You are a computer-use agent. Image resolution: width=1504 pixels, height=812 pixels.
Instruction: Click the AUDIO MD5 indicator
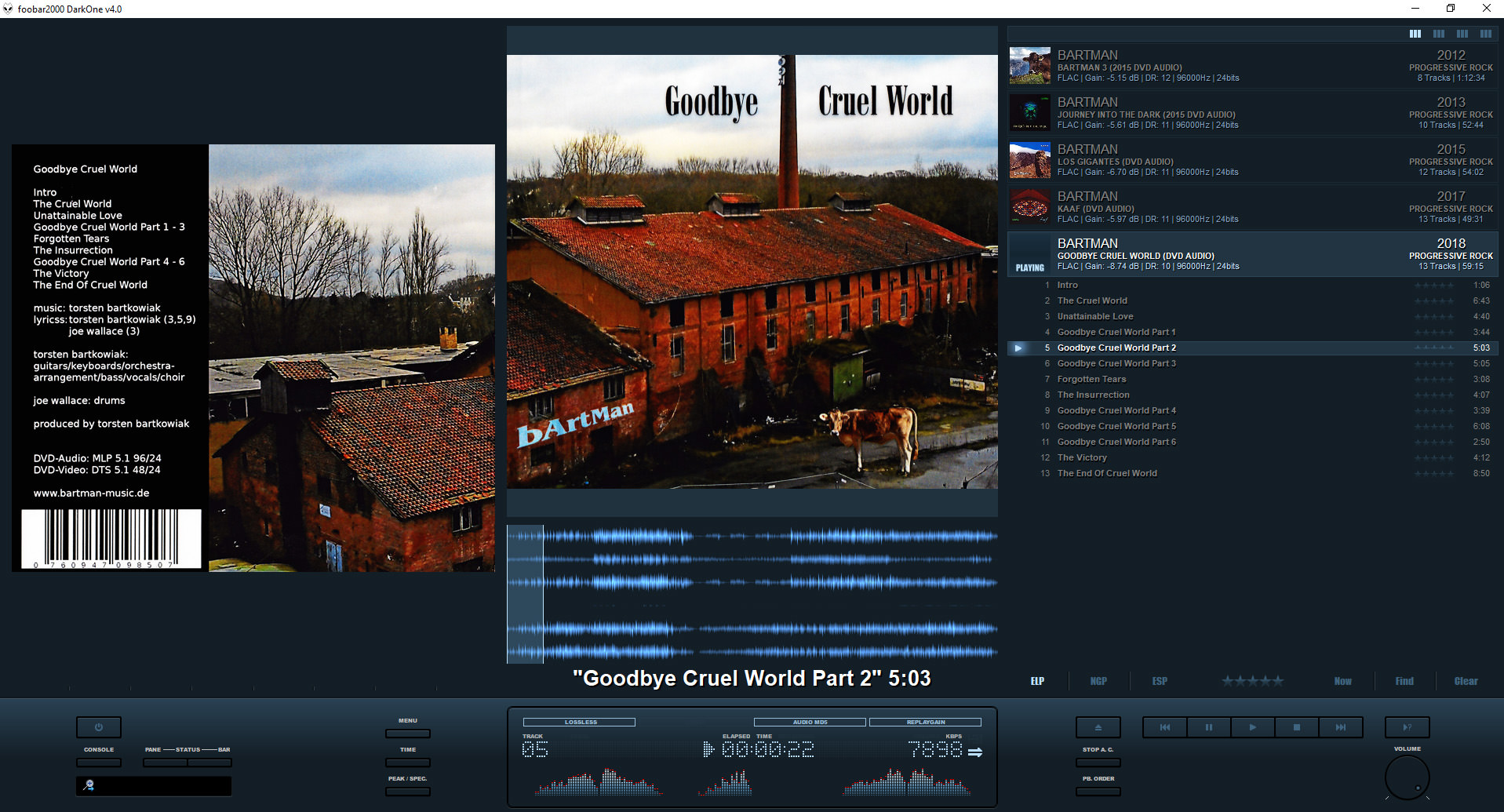(810, 722)
